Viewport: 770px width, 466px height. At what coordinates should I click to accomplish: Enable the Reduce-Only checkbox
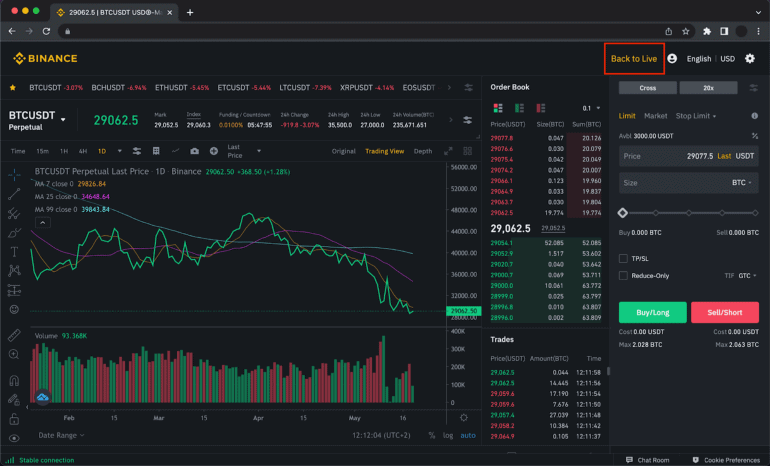click(623, 275)
